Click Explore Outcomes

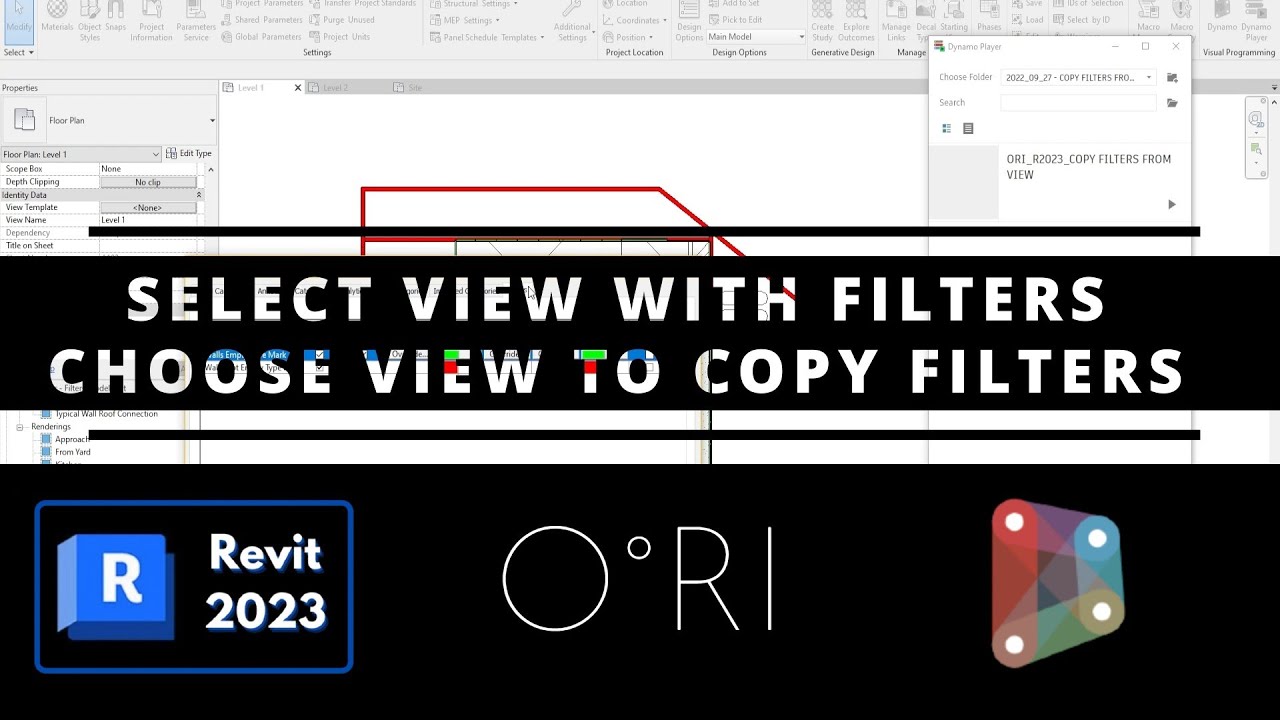pyautogui.click(x=856, y=20)
